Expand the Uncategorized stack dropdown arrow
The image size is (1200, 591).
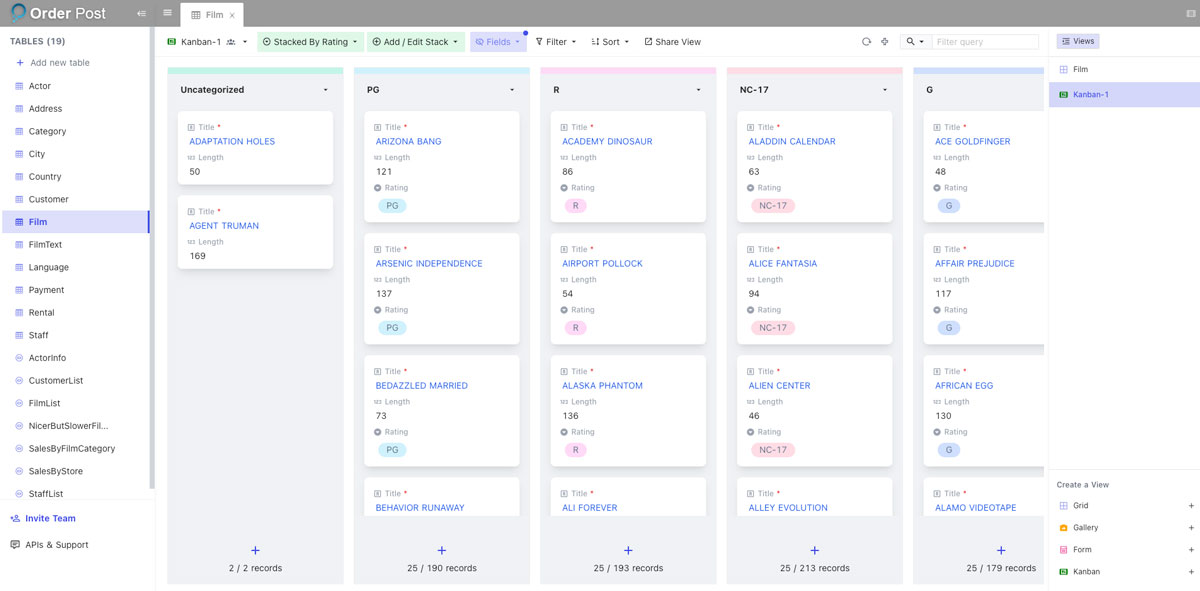(326, 90)
